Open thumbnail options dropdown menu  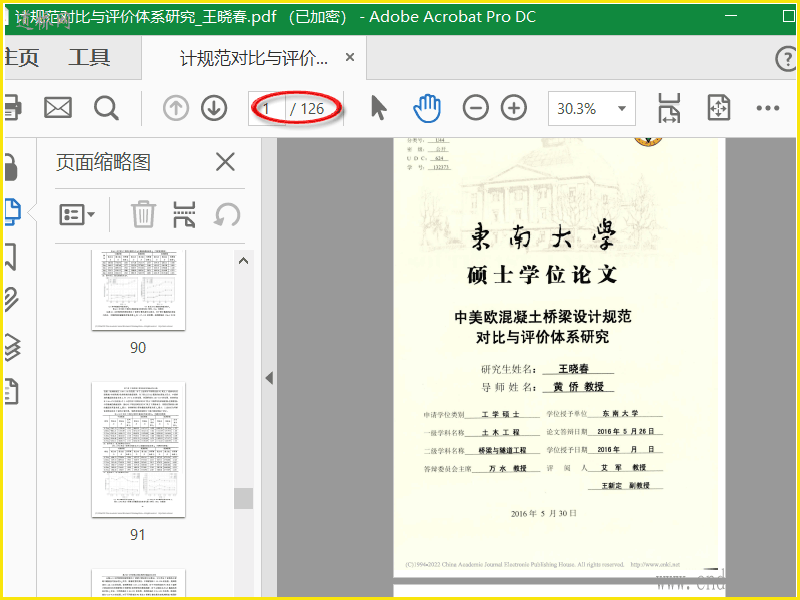77,215
